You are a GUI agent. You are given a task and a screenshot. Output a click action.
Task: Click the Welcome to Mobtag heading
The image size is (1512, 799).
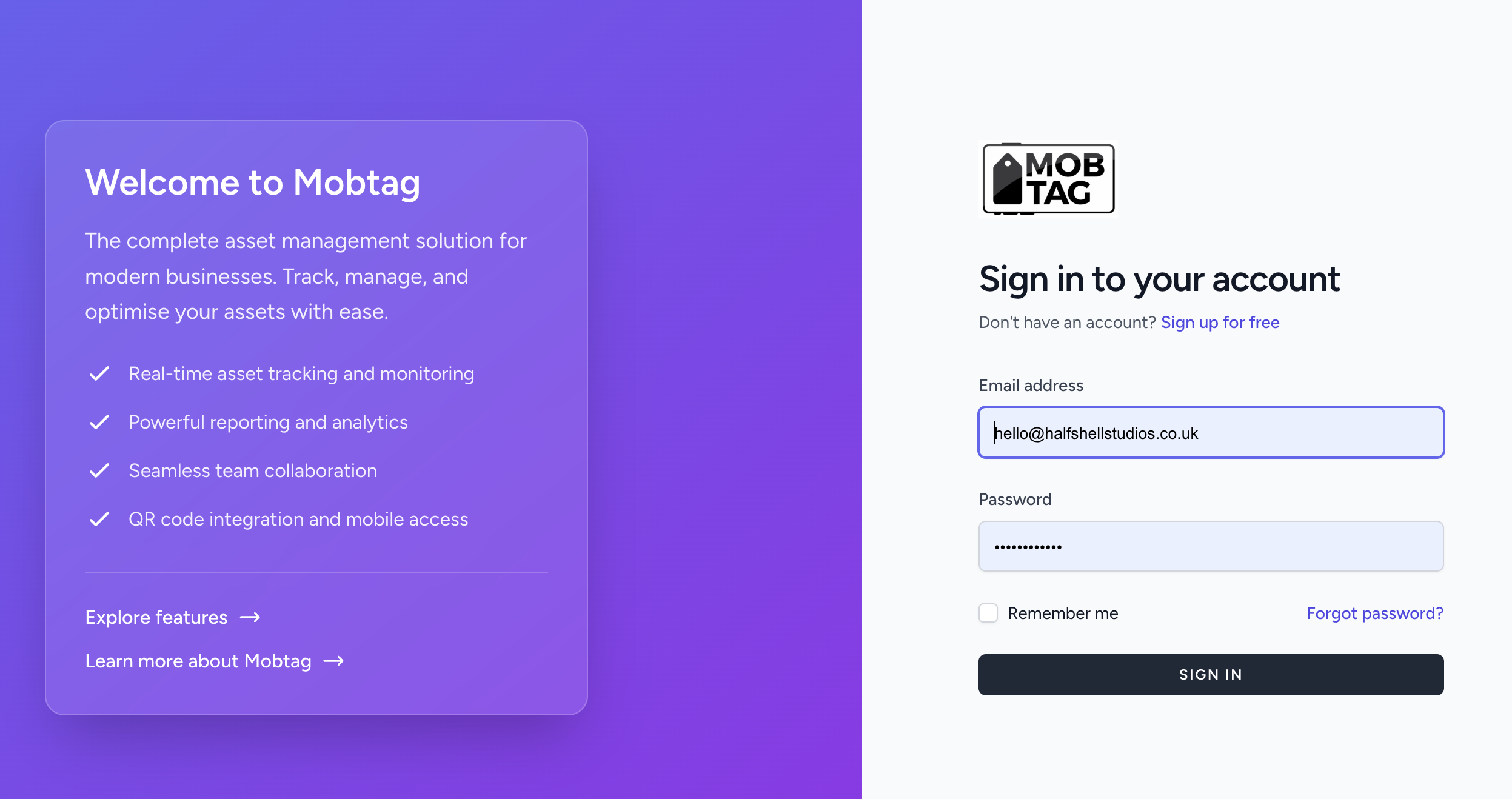click(x=253, y=182)
